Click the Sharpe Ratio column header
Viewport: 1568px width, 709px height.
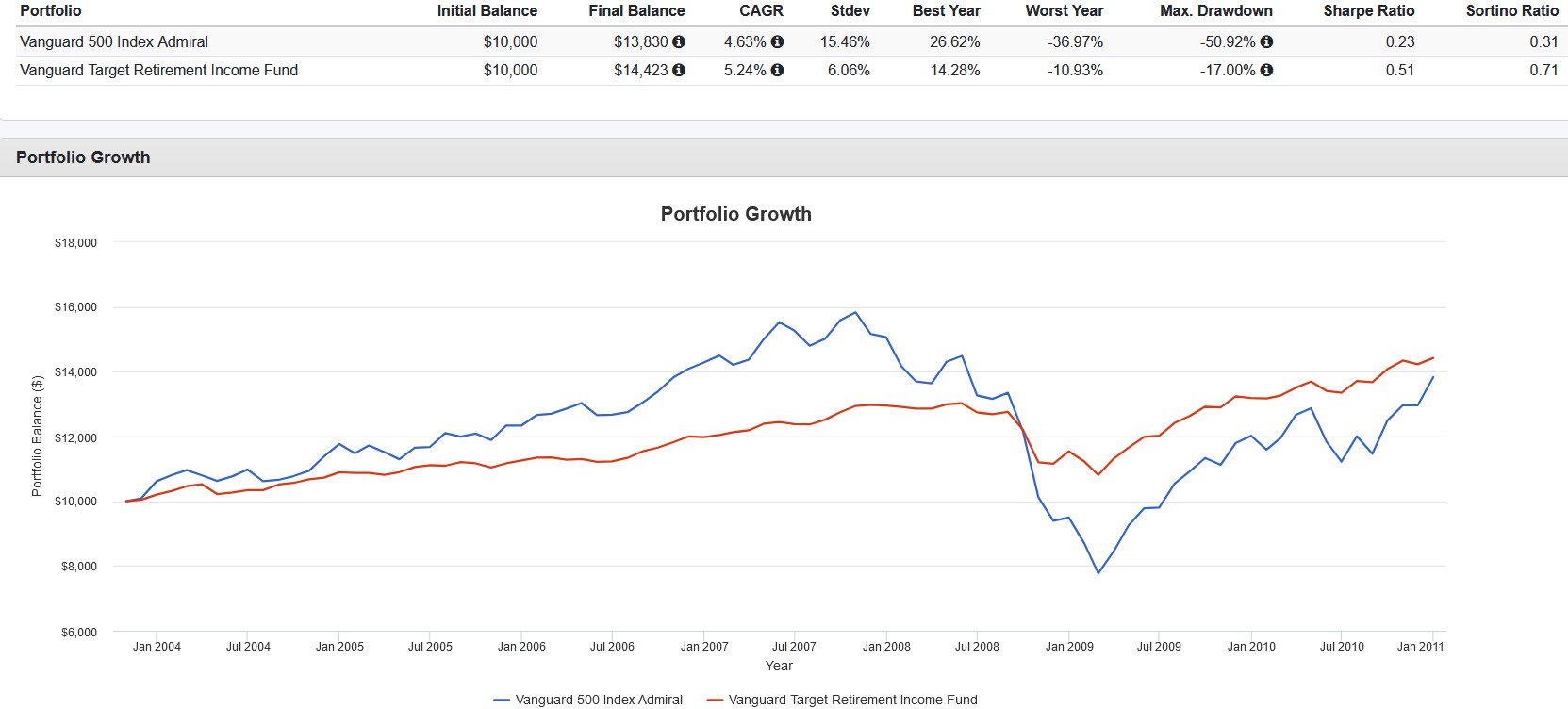[x=1368, y=10]
